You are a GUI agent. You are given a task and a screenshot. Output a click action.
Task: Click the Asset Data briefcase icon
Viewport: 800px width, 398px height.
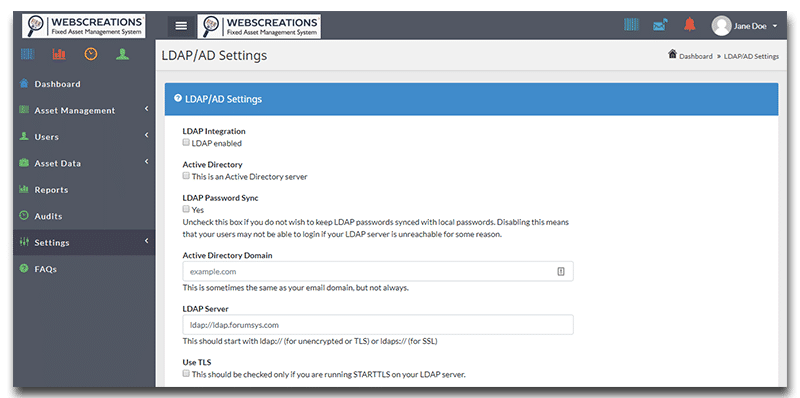(23, 163)
